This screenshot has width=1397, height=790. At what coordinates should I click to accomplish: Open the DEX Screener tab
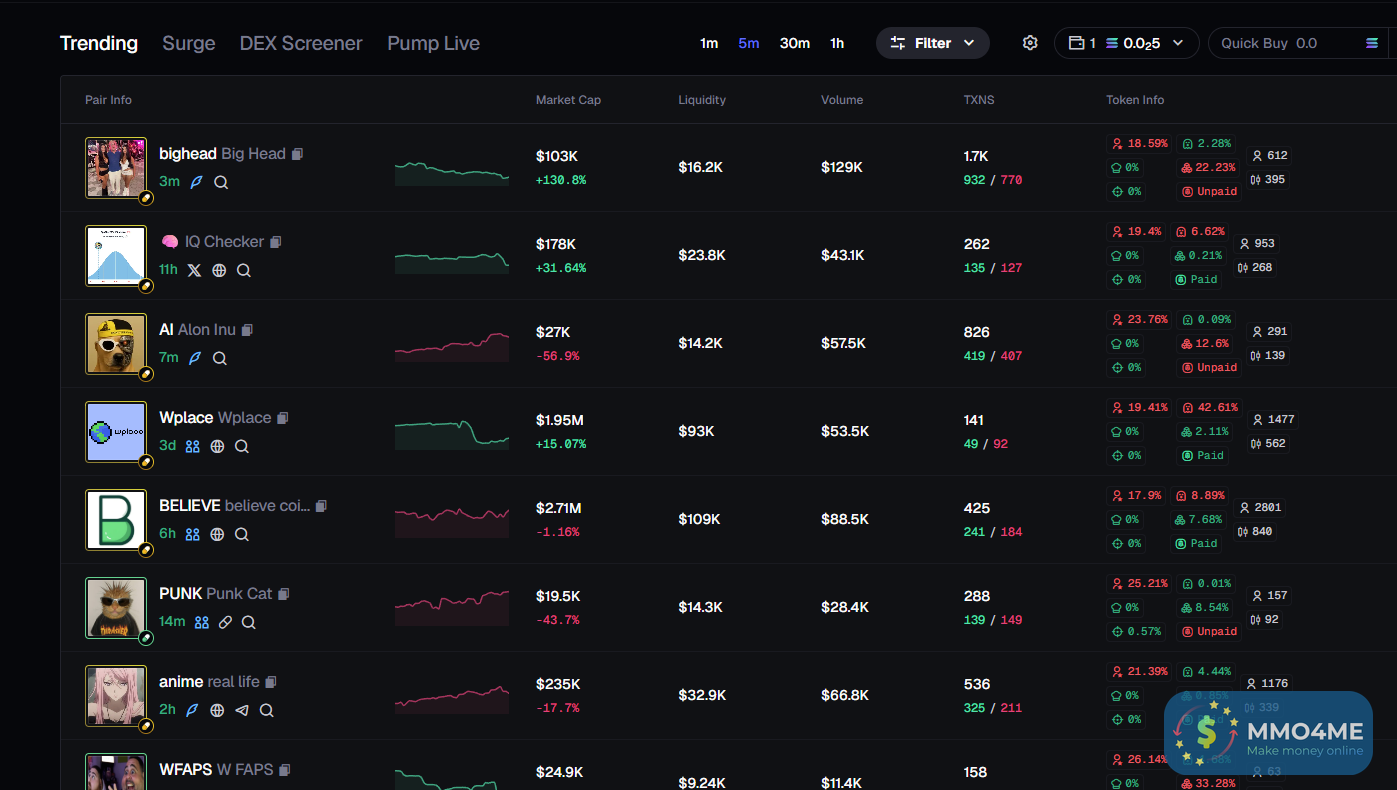click(301, 43)
